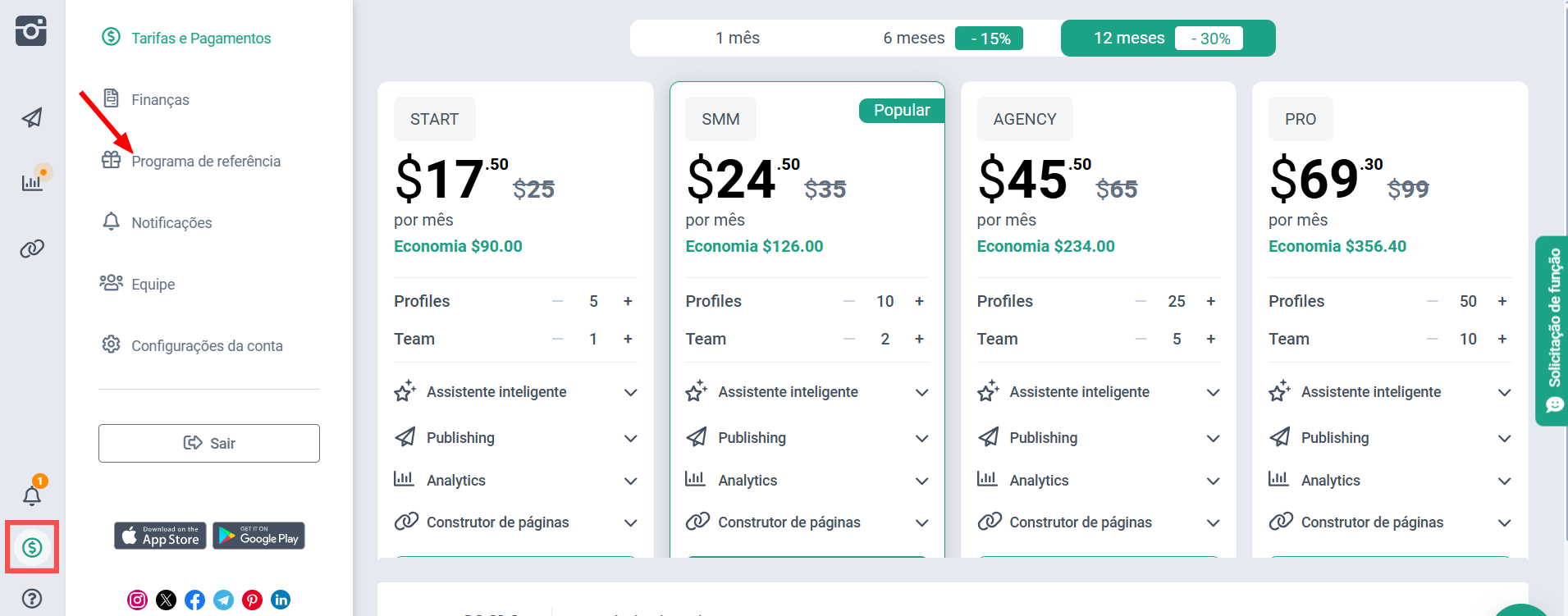Viewport: 1568px width, 616px height.
Task: Increase Profiles count in PRO plan
Action: point(1502,301)
